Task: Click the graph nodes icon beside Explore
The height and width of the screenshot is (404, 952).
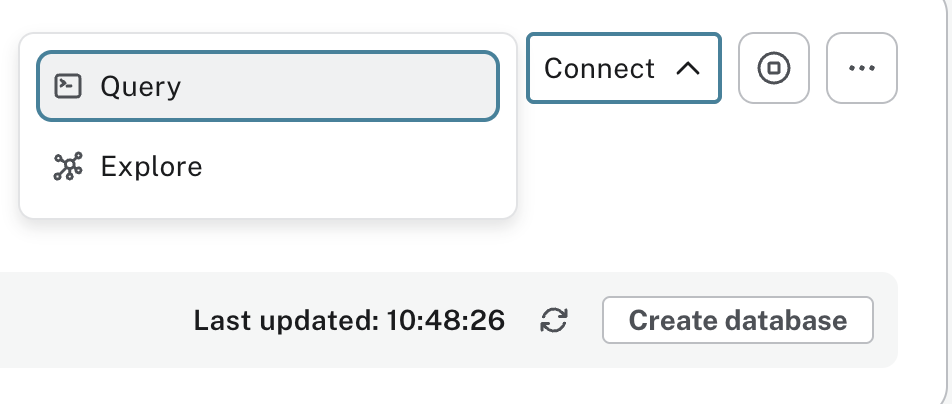Action: [x=67, y=166]
